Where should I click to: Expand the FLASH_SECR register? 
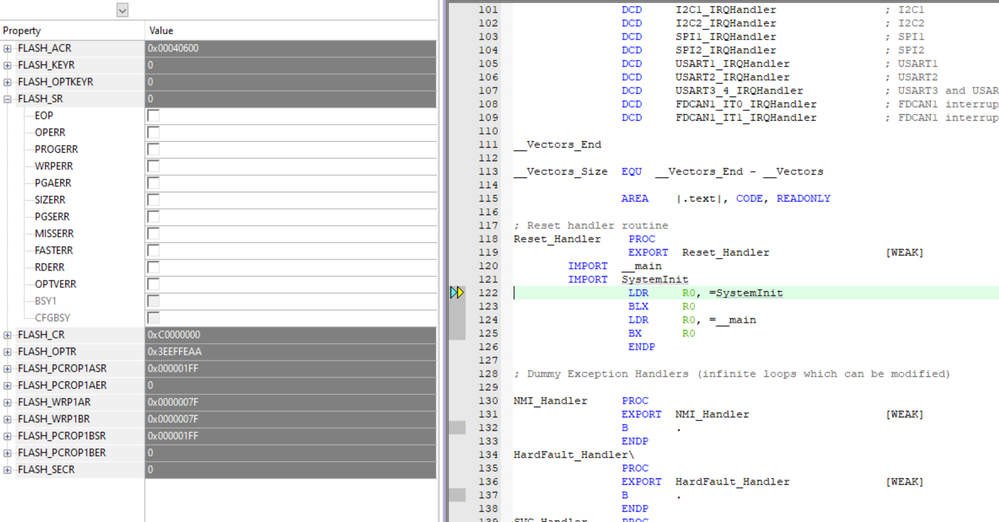[x=7, y=470]
